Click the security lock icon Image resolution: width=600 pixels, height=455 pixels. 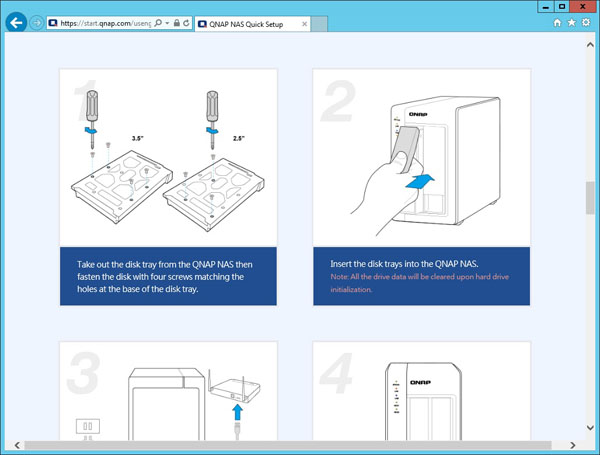(x=176, y=23)
